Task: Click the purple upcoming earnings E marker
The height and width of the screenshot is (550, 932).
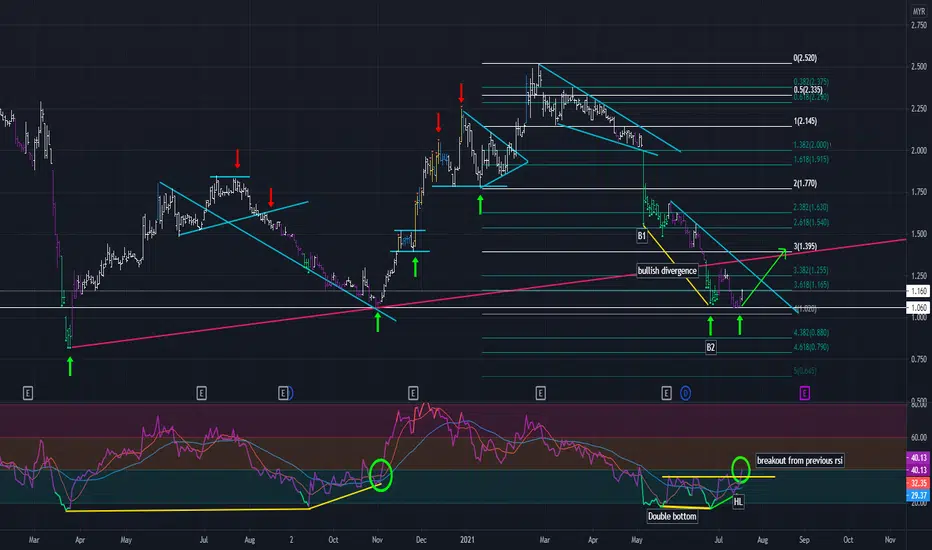Action: [x=804, y=393]
